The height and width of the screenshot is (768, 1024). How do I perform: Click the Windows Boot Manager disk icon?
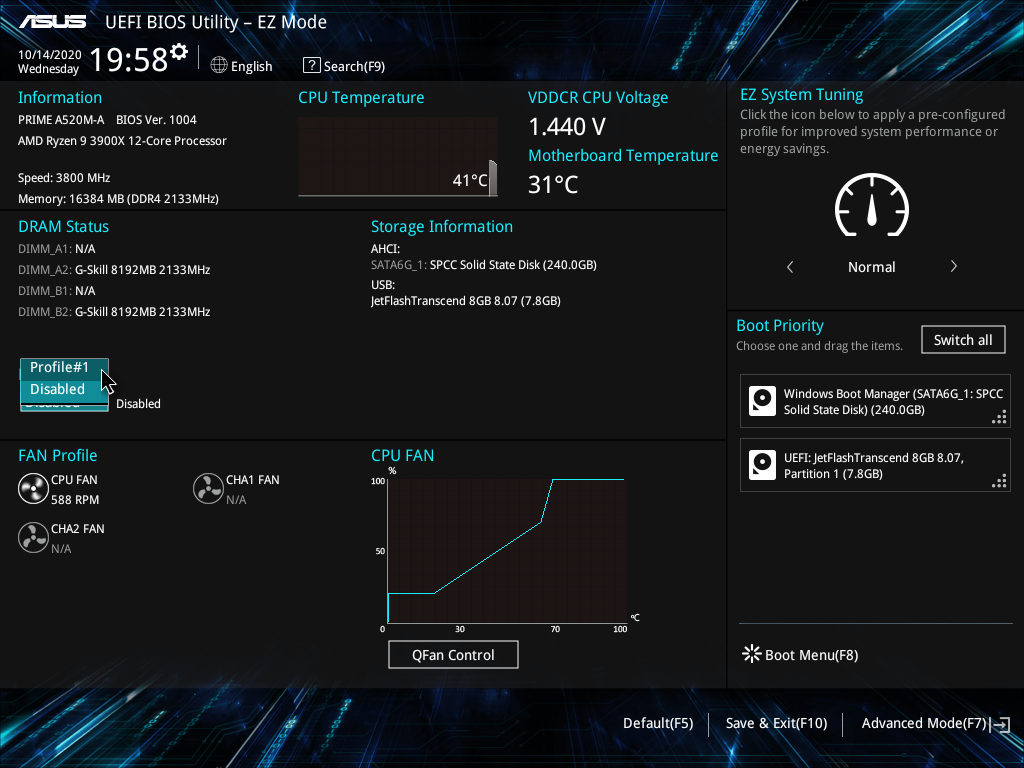coord(762,401)
